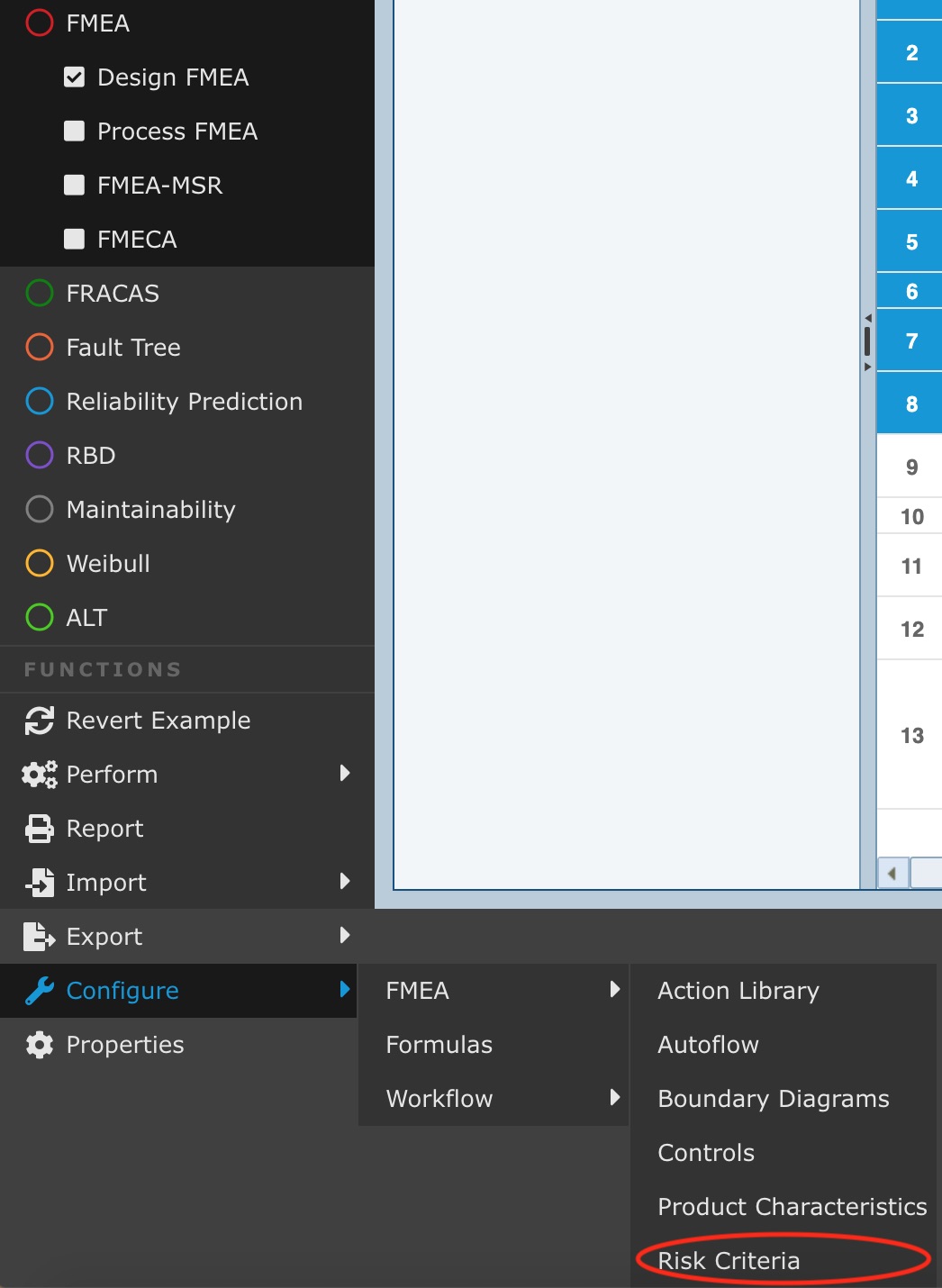Click the panel splitter handle
Image resolution: width=942 pixels, height=1288 pixels.
click(x=867, y=342)
